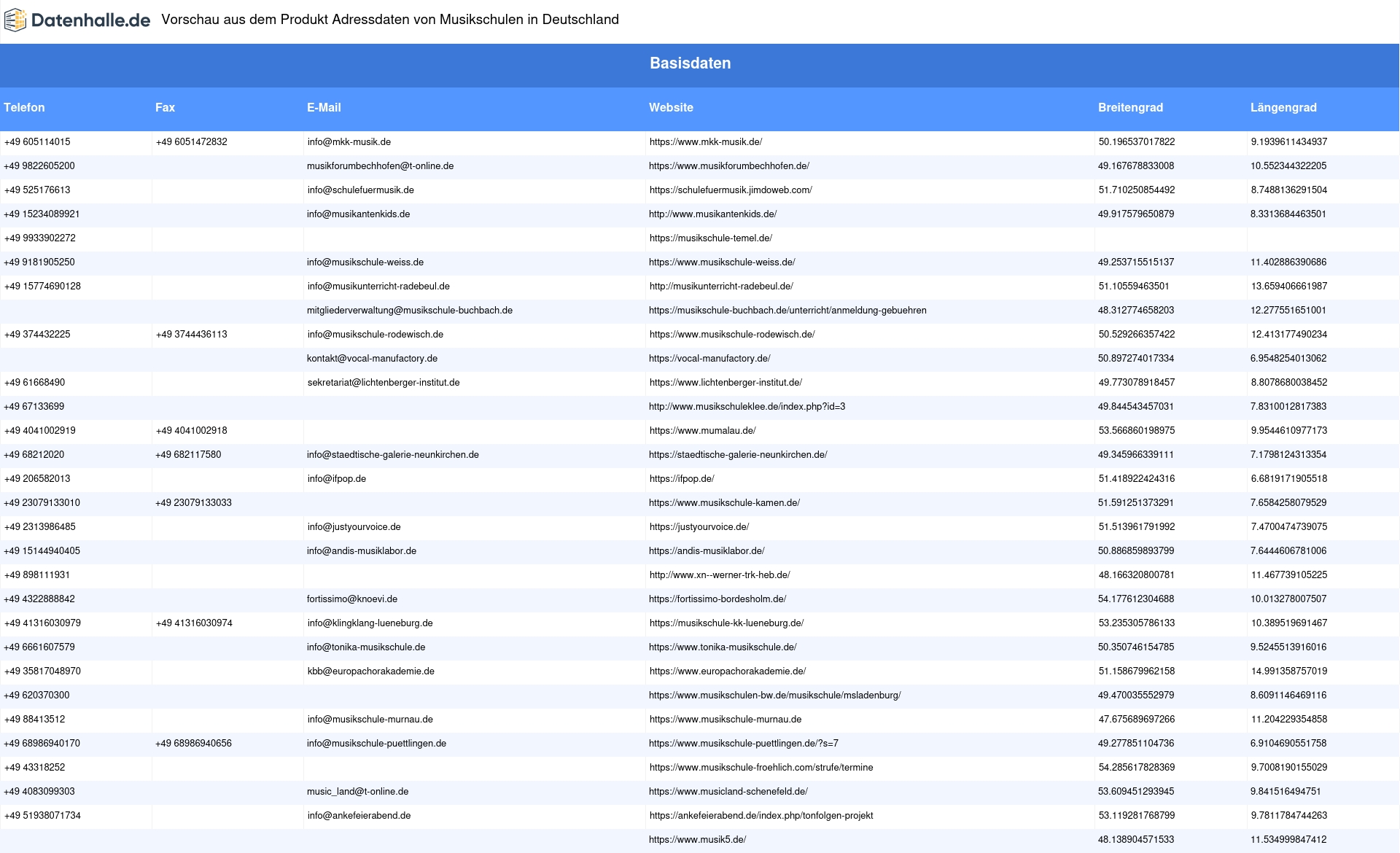Click the email info@musikantenkids.de

[x=358, y=214]
